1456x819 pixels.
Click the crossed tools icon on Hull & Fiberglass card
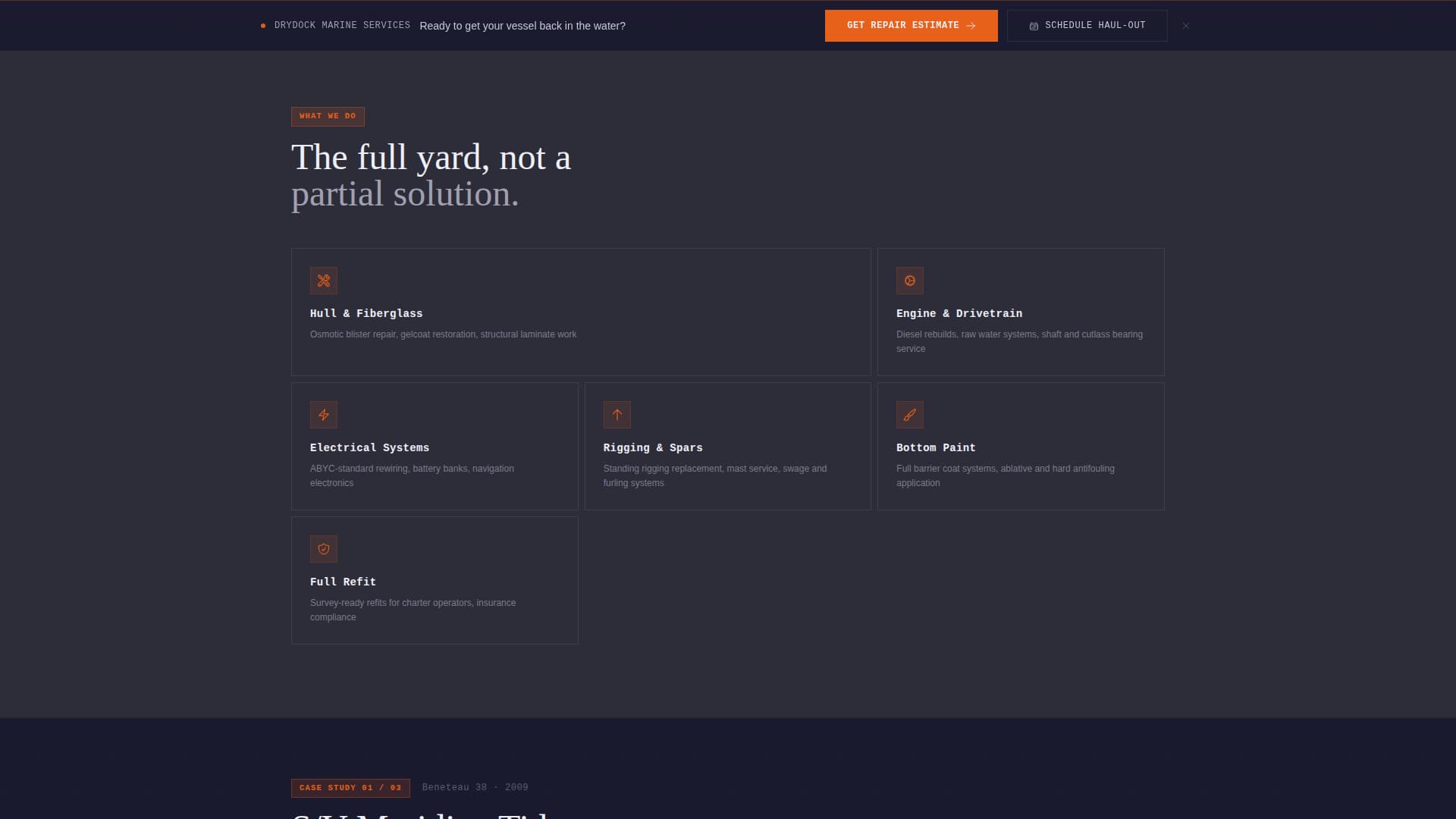pyautogui.click(x=324, y=281)
